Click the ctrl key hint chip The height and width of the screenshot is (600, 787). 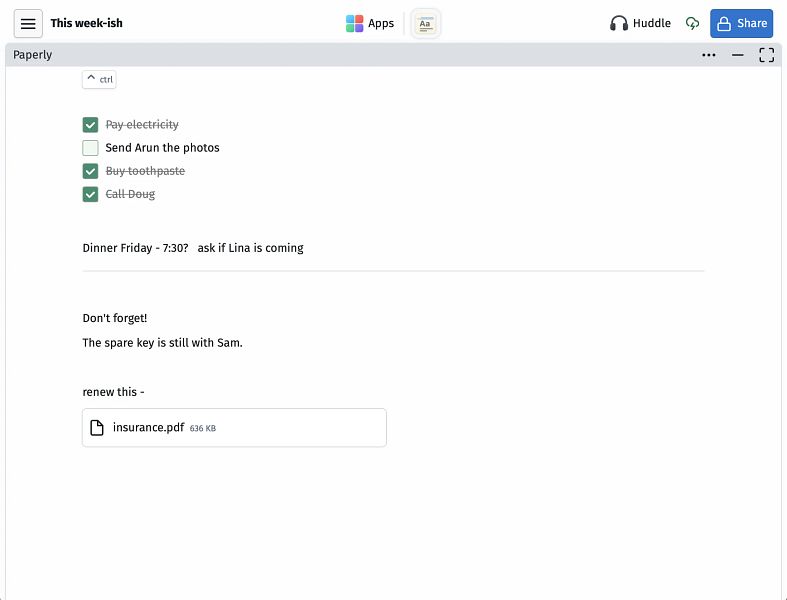(x=99, y=79)
